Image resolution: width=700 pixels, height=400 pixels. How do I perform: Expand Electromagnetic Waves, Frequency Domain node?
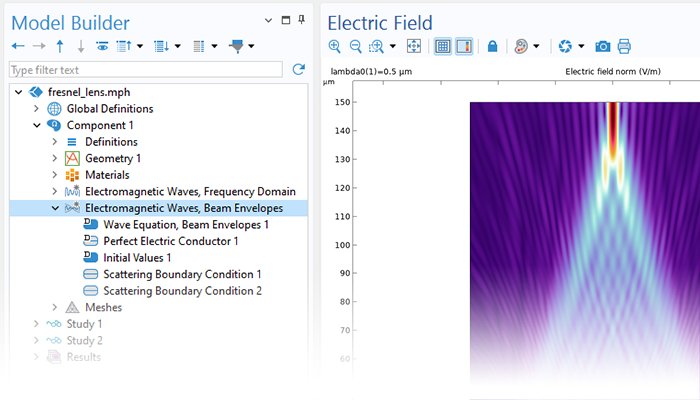coord(54,192)
